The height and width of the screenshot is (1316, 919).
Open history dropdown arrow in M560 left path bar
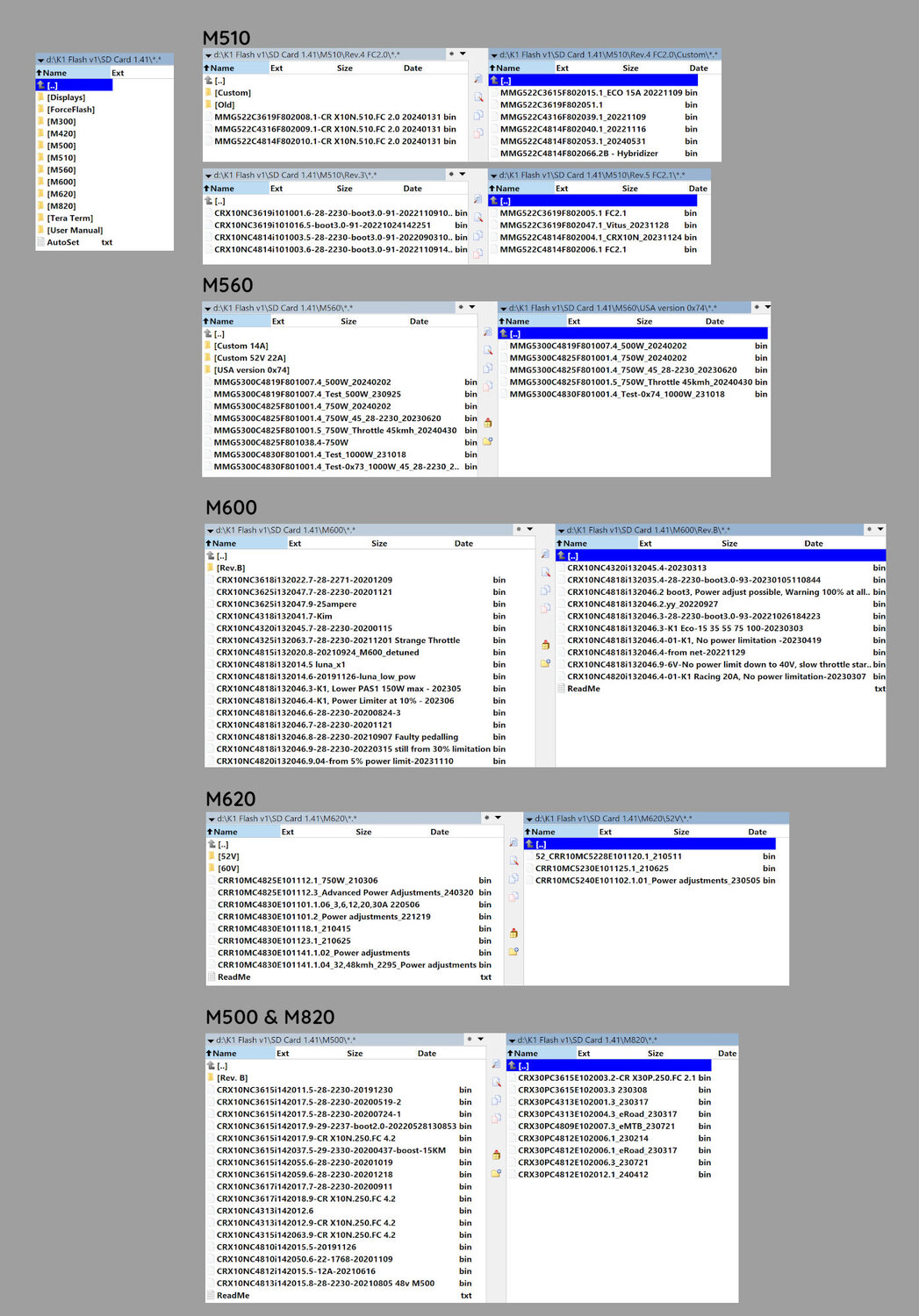pos(472,308)
